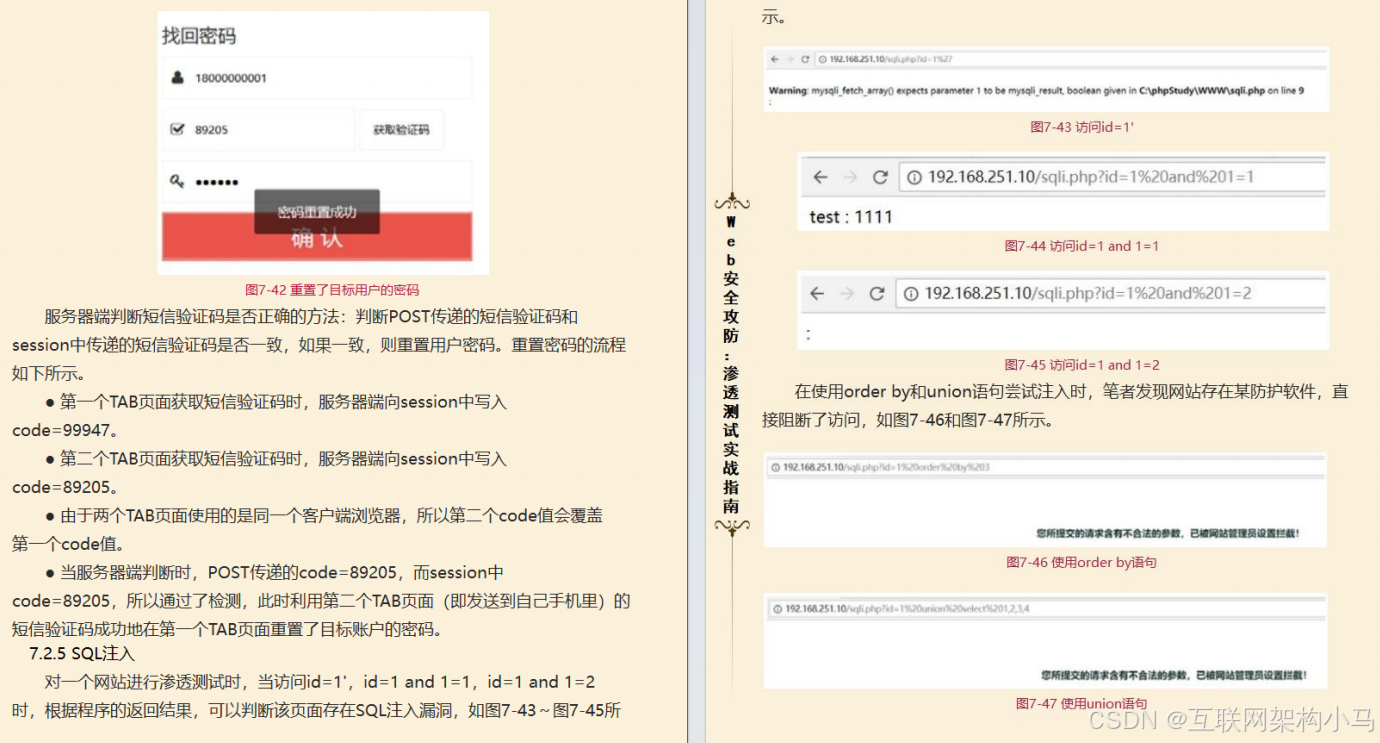Image resolution: width=1380 pixels, height=743 pixels.
Task: Click the verification code field showing 89205
Action: (x=258, y=130)
